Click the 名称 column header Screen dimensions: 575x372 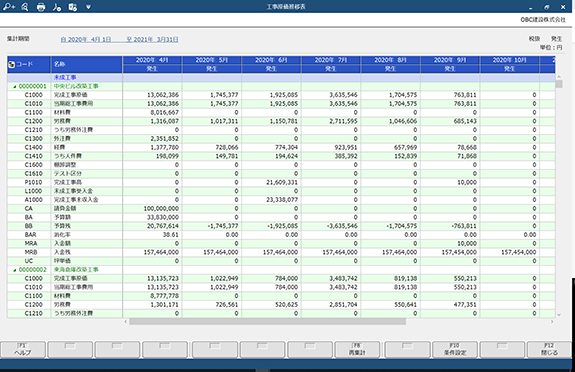point(87,65)
